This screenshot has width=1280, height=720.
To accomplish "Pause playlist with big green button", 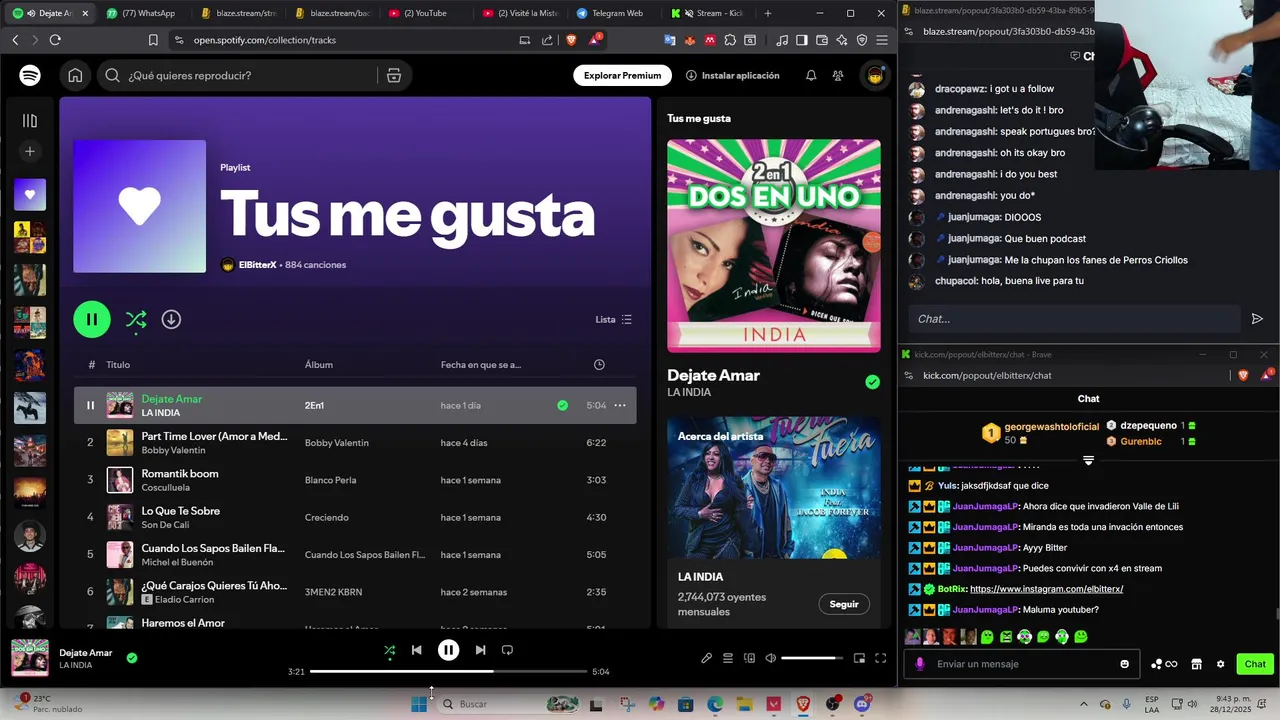I will (92, 319).
